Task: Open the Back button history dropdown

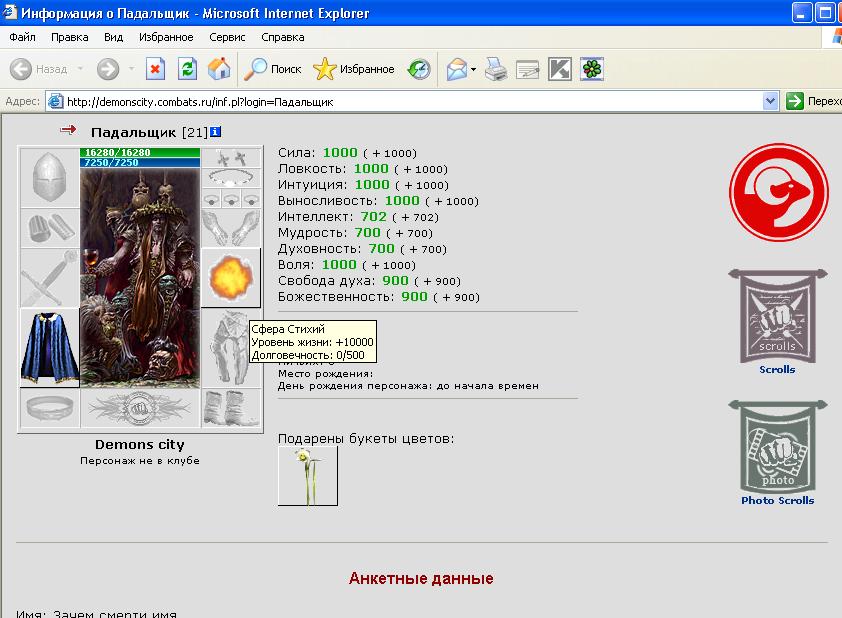Action: (x=80, y=69)
